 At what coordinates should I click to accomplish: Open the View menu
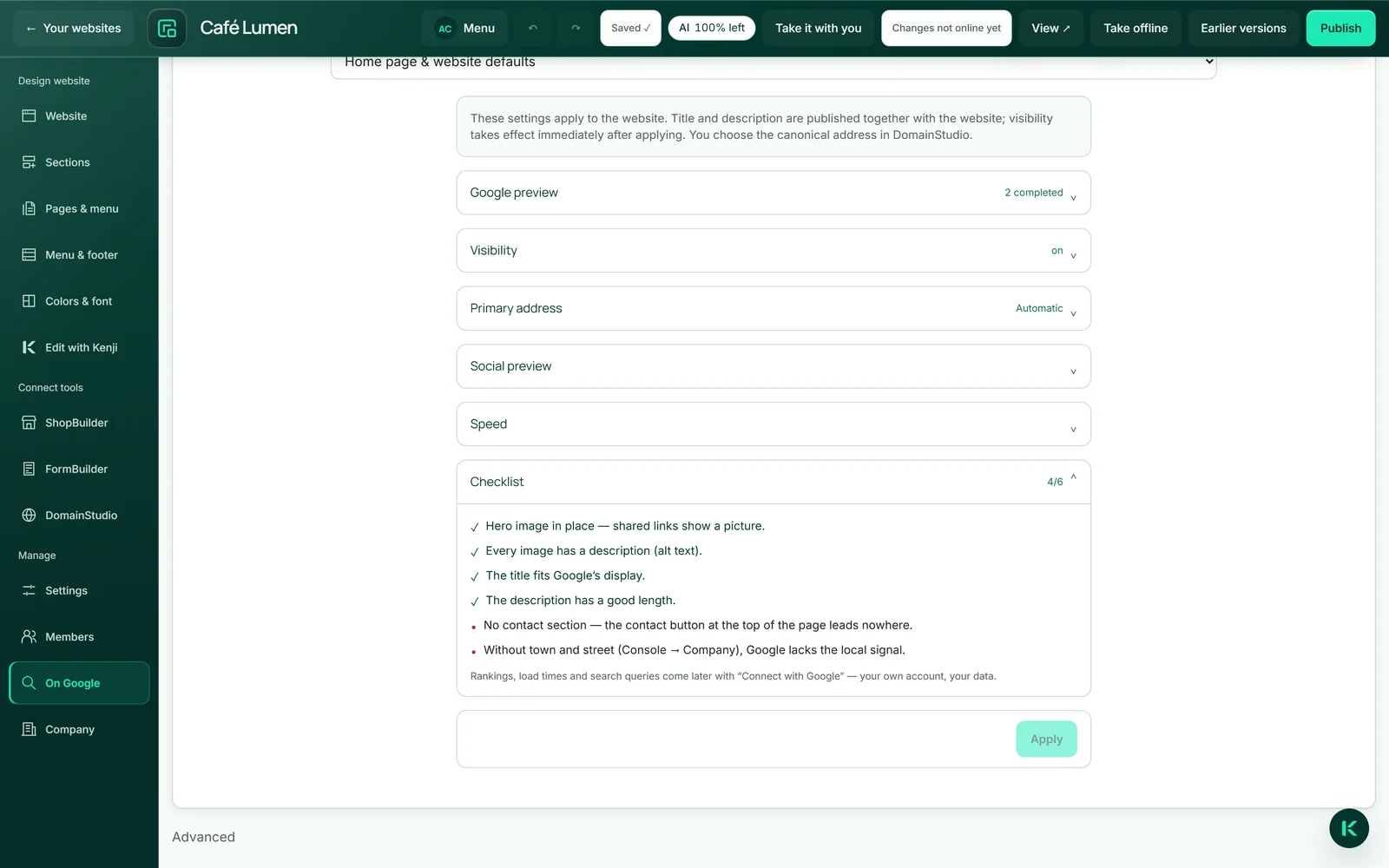1050,28
